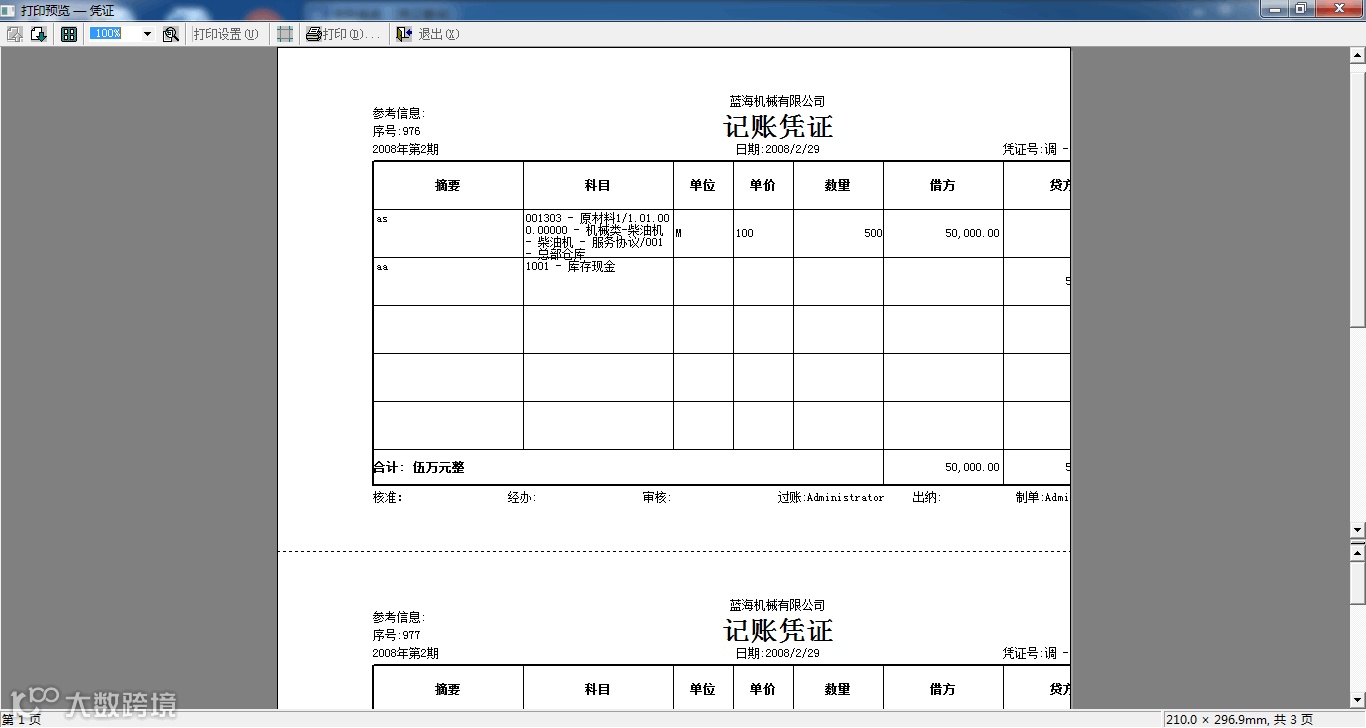Screen dimensions: 1366x728
Task: Click the 摘要 header in voucher 977
Action: point(448,689)
